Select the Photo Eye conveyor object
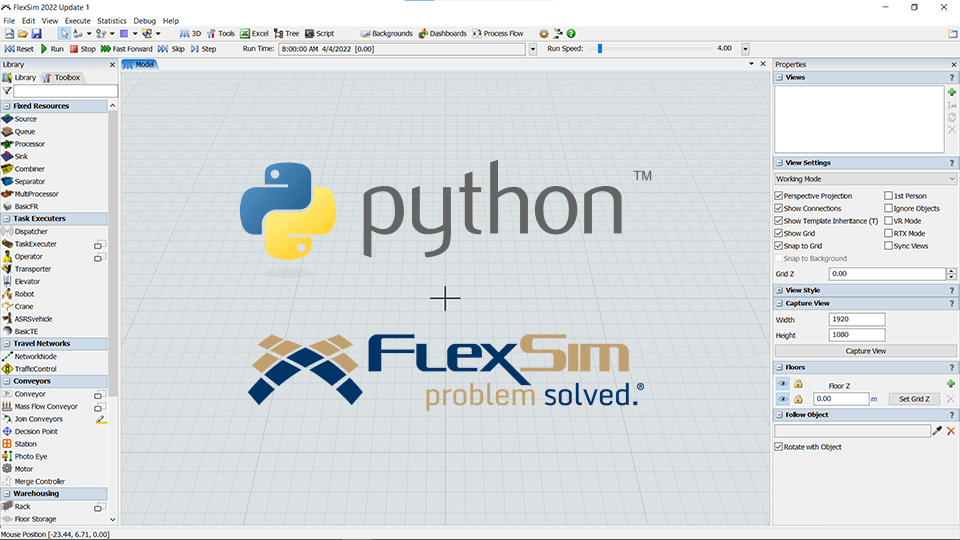Viewport: 960px width, 540px height. pyautogui.click(x=24, y=456)
